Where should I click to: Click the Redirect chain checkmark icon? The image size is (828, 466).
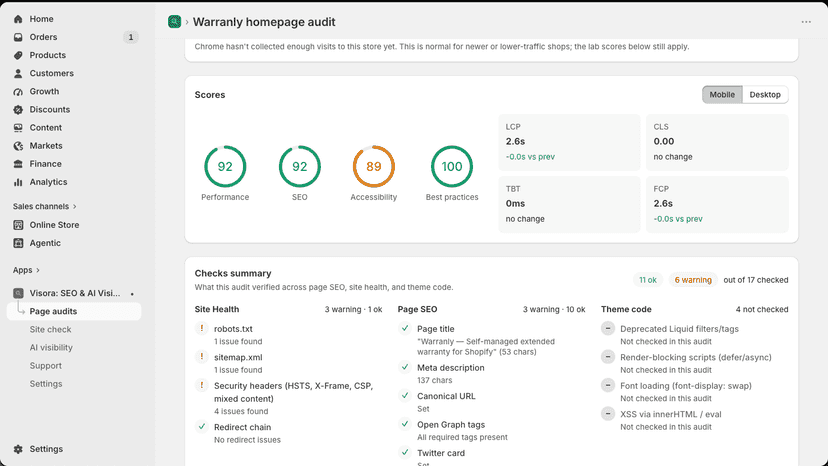pyautogui.click(x=202, y=426)
